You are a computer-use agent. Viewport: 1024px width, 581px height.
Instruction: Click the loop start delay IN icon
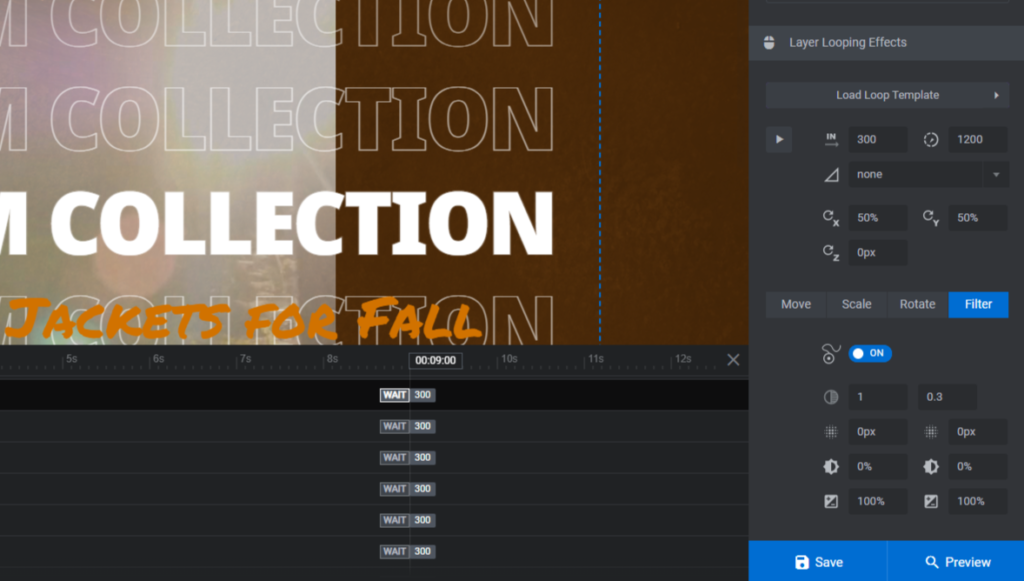(831, 139)
